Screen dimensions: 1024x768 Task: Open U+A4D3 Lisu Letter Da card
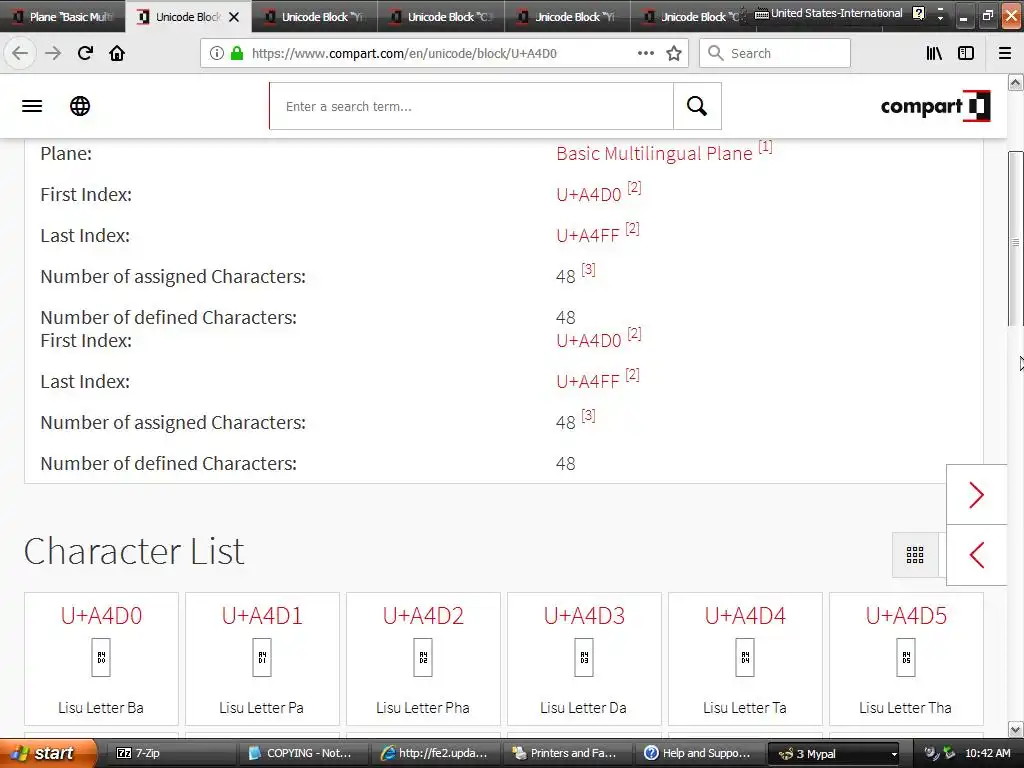pos(584,659)
